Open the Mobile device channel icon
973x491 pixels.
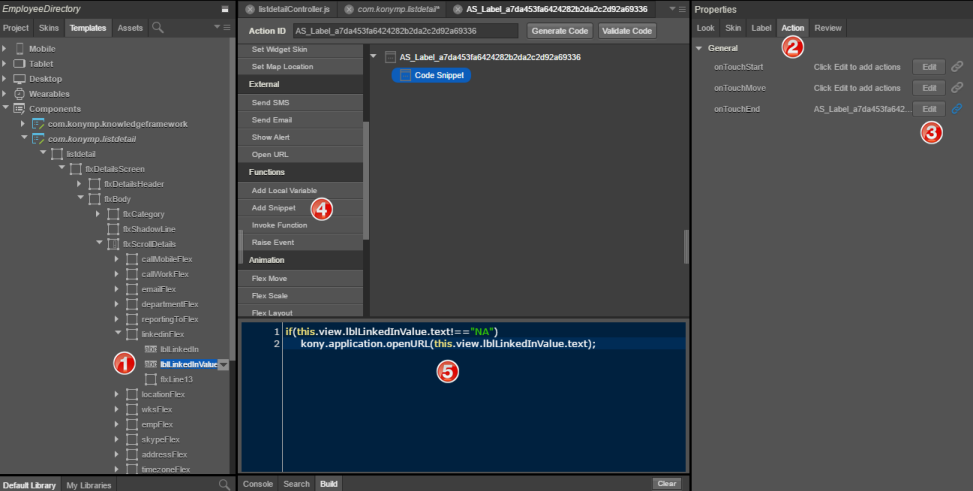(x=20, y=48)
